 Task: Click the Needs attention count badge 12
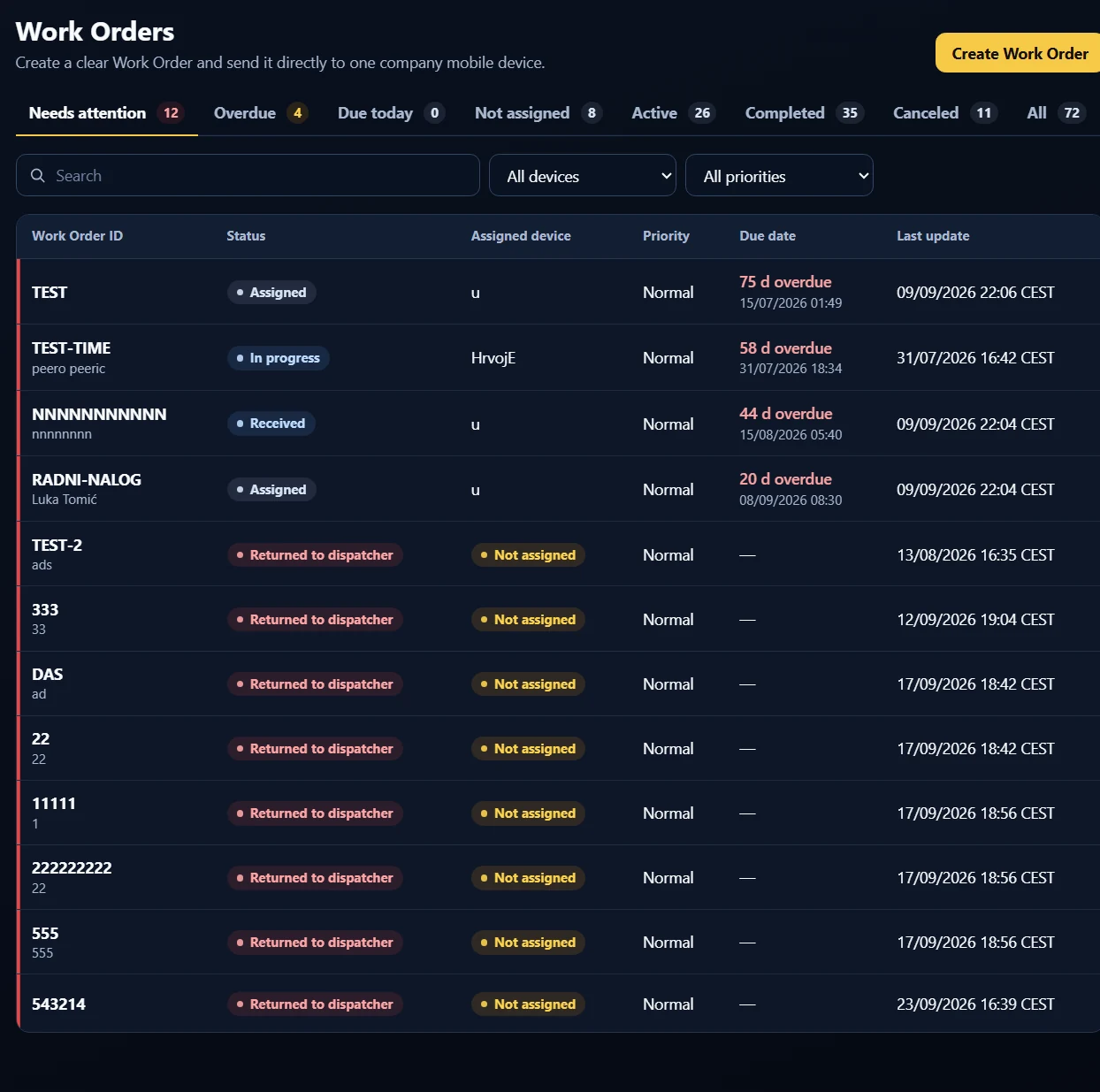(x=171, y=113)
